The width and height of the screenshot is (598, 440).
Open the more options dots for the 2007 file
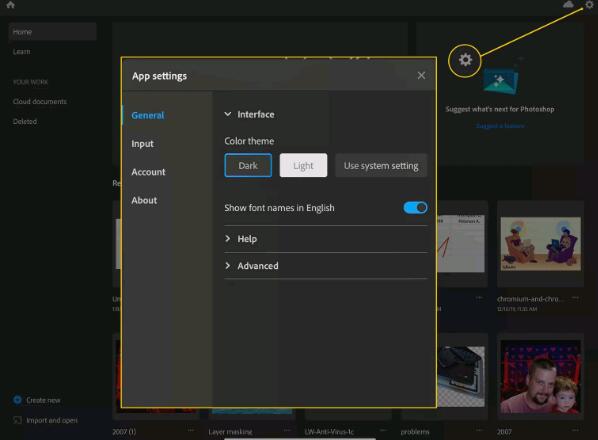point(575,430)
